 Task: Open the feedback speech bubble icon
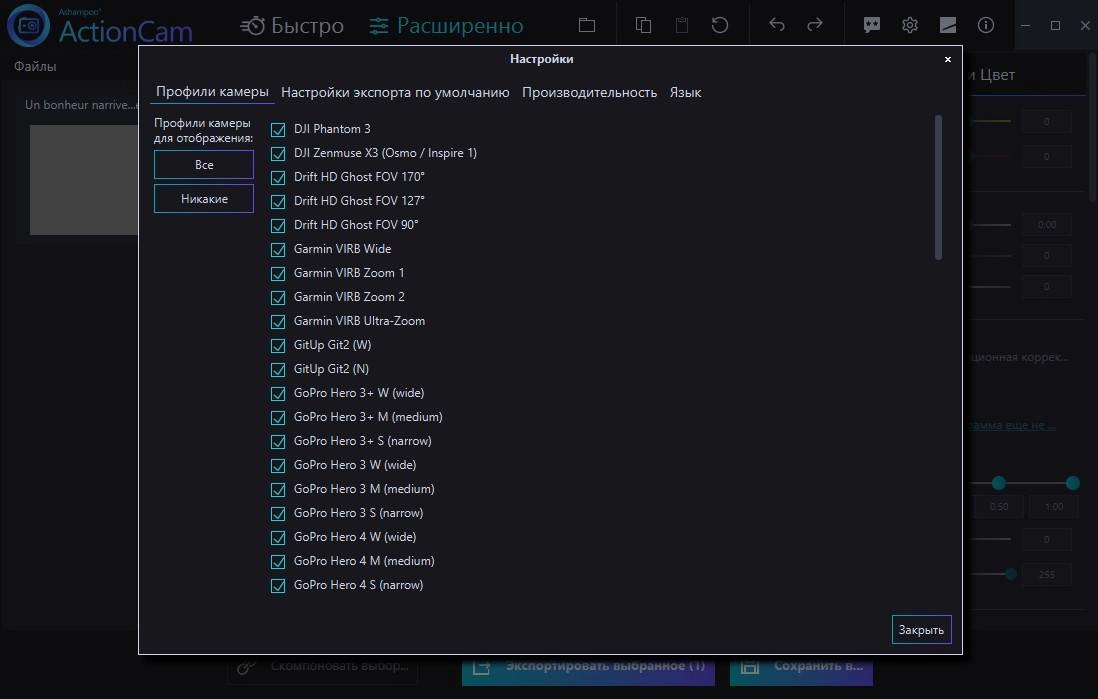click(872, 25)
